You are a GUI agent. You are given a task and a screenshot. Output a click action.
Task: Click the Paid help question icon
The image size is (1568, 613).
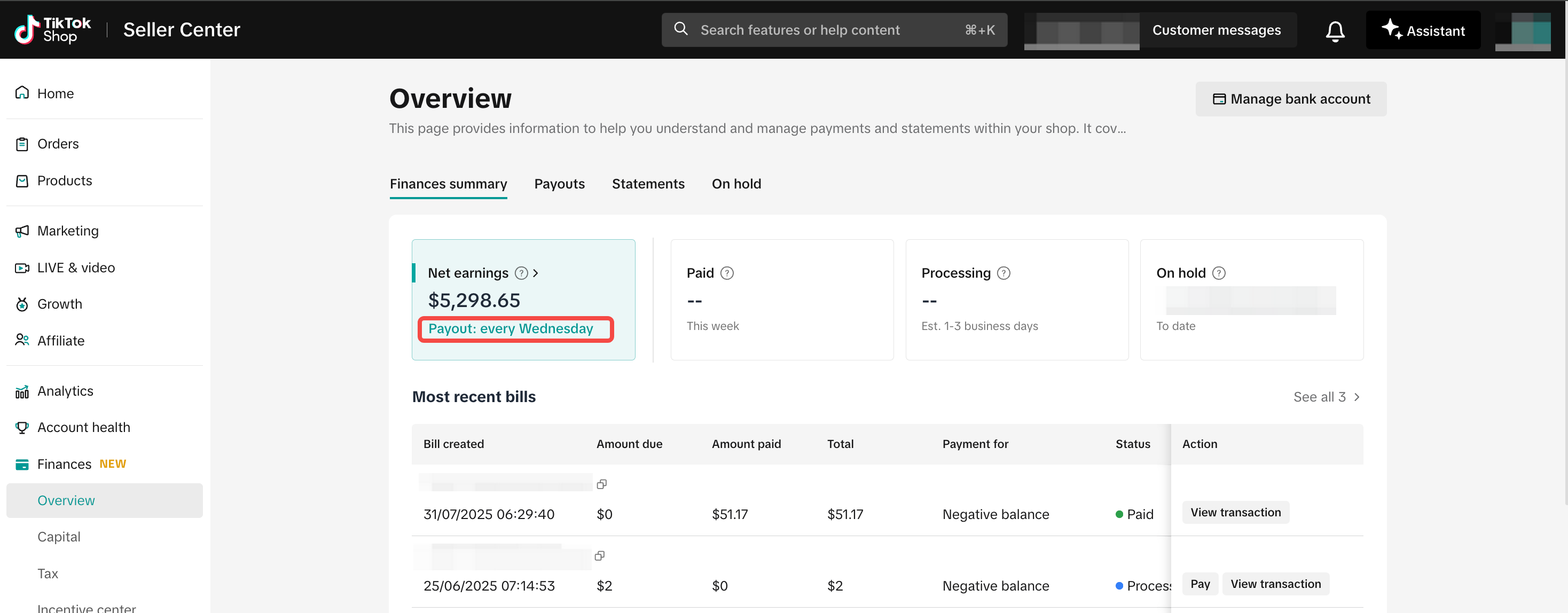coord(727,273)
